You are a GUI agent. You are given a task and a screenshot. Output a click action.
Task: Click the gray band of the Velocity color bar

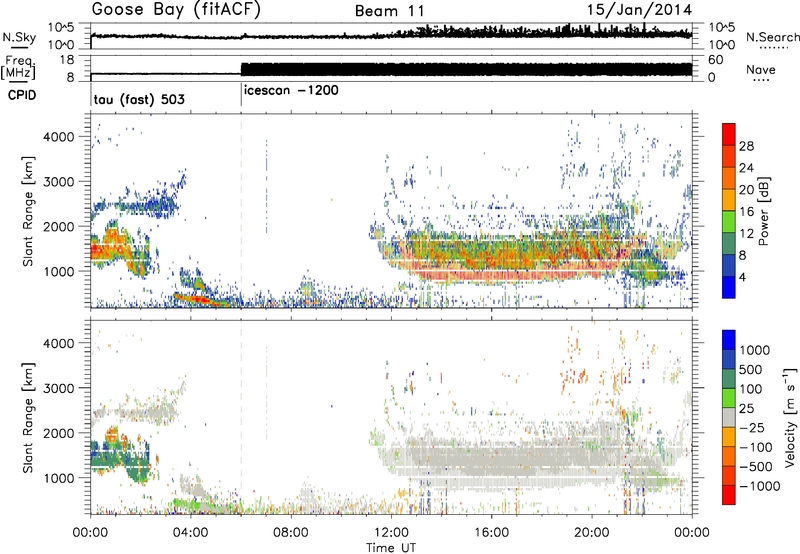click(729, 417)
